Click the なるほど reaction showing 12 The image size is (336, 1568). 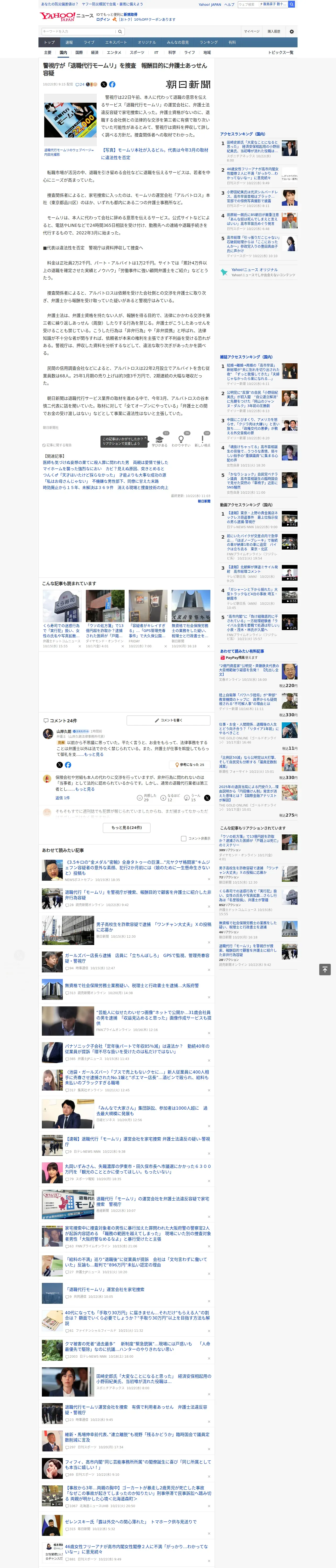tap(170, 798)
